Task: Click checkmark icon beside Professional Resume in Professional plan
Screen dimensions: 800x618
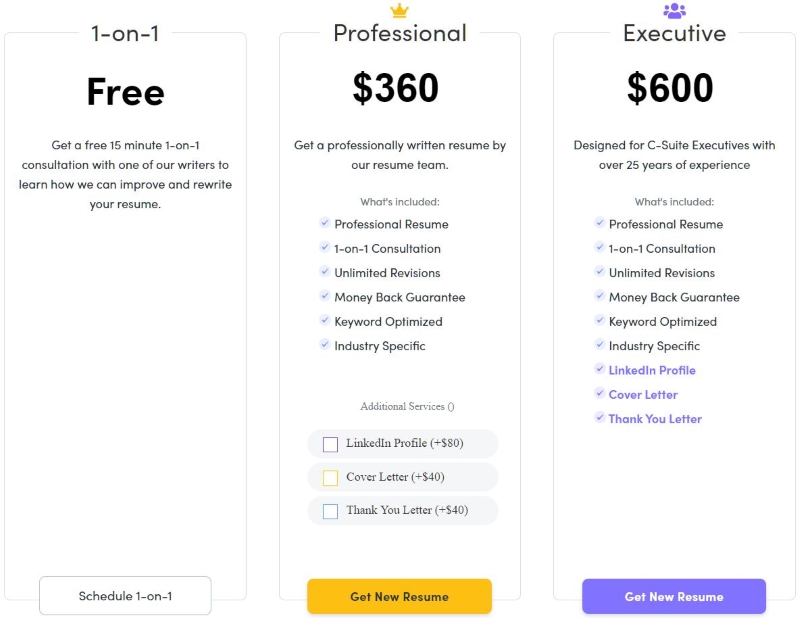Action: coord(324,222)
